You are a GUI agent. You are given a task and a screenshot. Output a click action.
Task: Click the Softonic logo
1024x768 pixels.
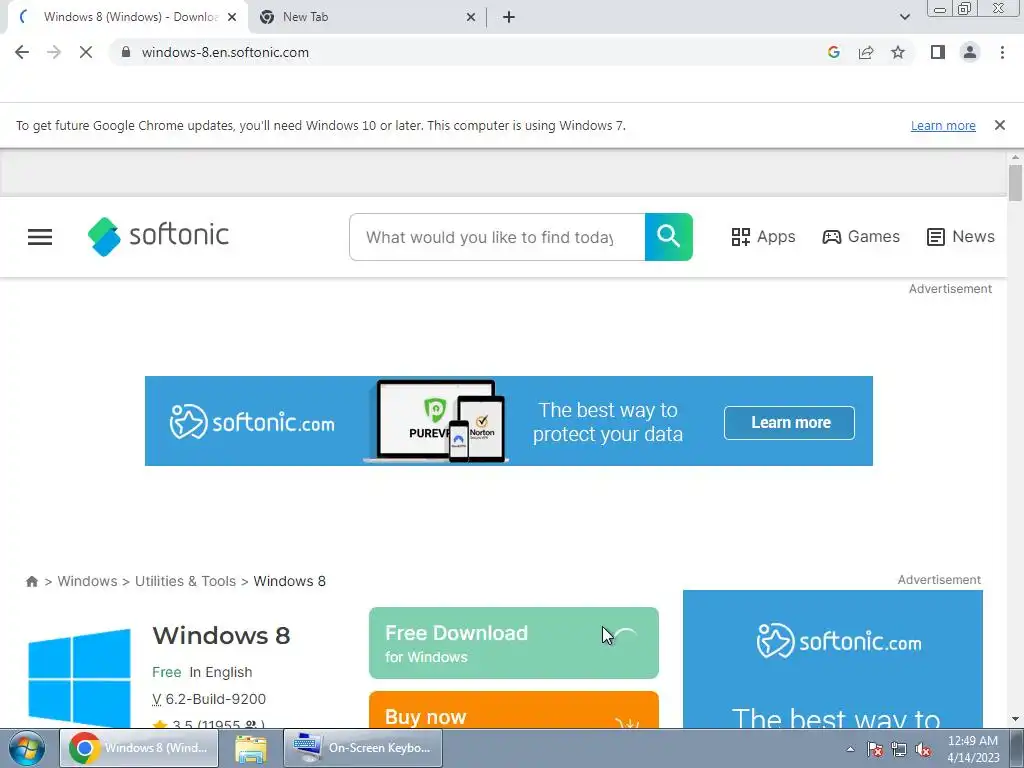[x=158, y=236]
